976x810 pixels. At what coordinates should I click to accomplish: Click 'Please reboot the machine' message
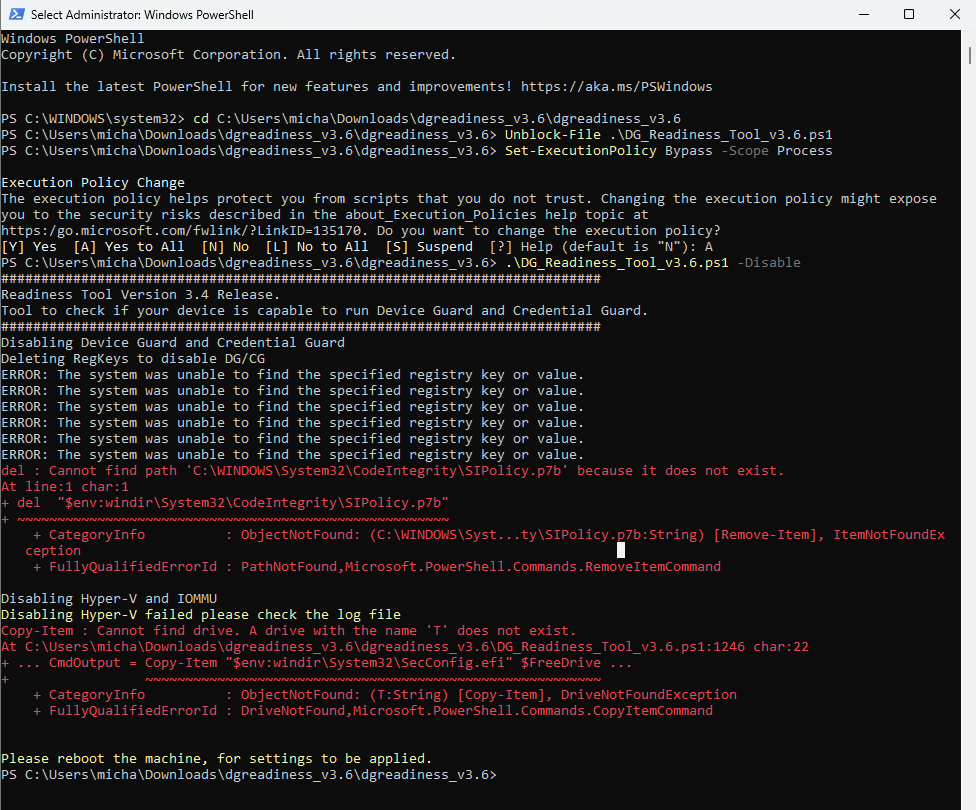216,758
